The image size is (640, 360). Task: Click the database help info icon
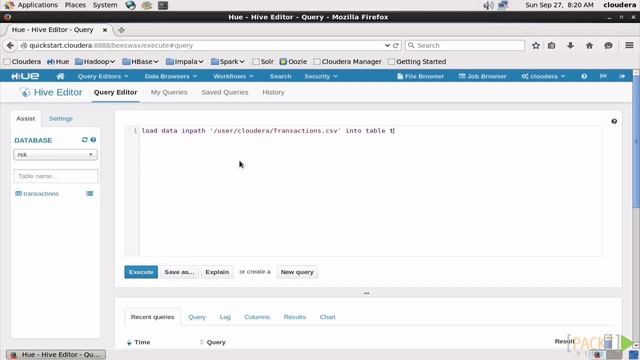[x=93, y=140]
